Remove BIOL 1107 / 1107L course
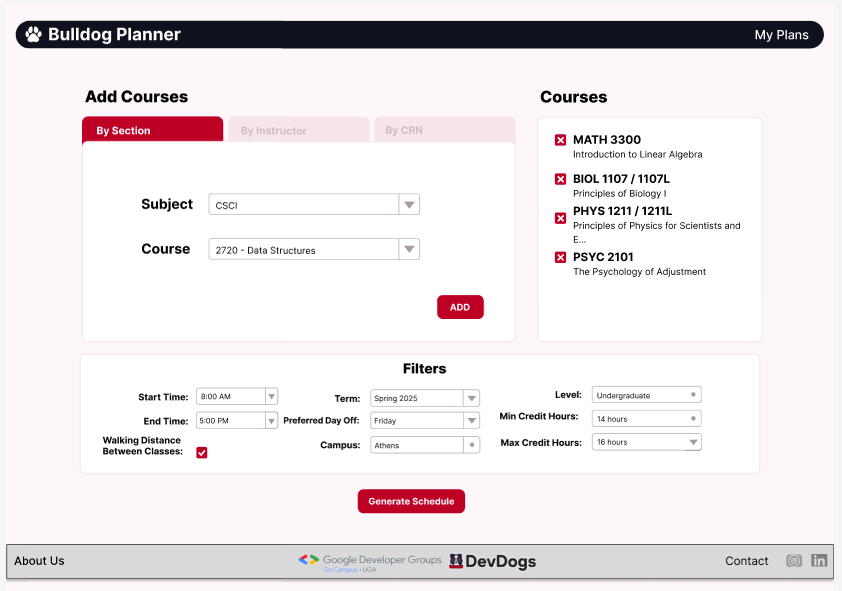 pos(560,179)
